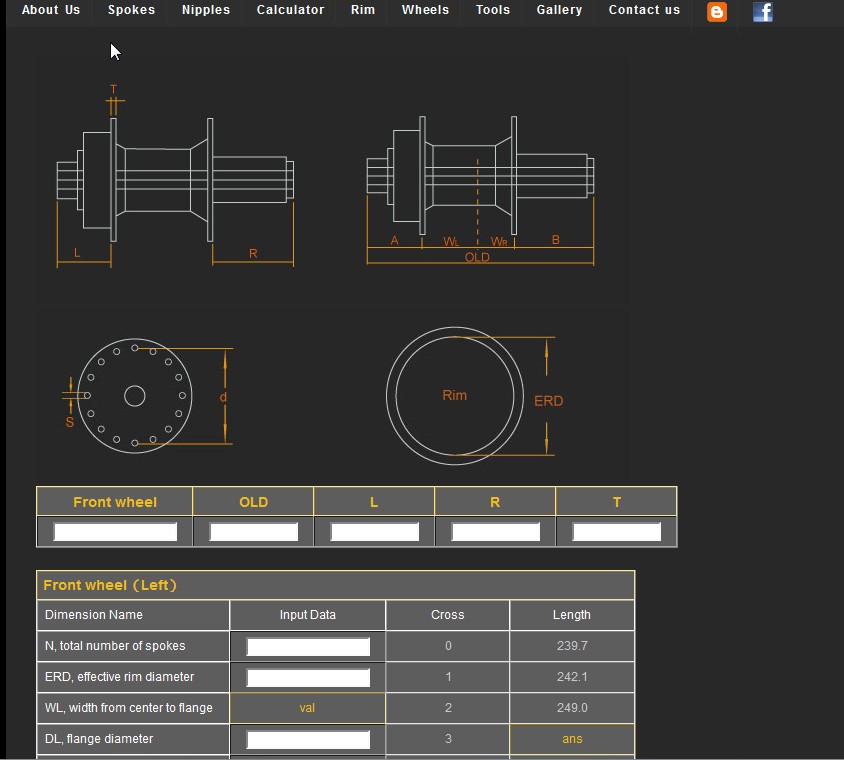Click the L input field under Front wheel
The width and height of the screenshot is (844, 760).
point(374,531)
